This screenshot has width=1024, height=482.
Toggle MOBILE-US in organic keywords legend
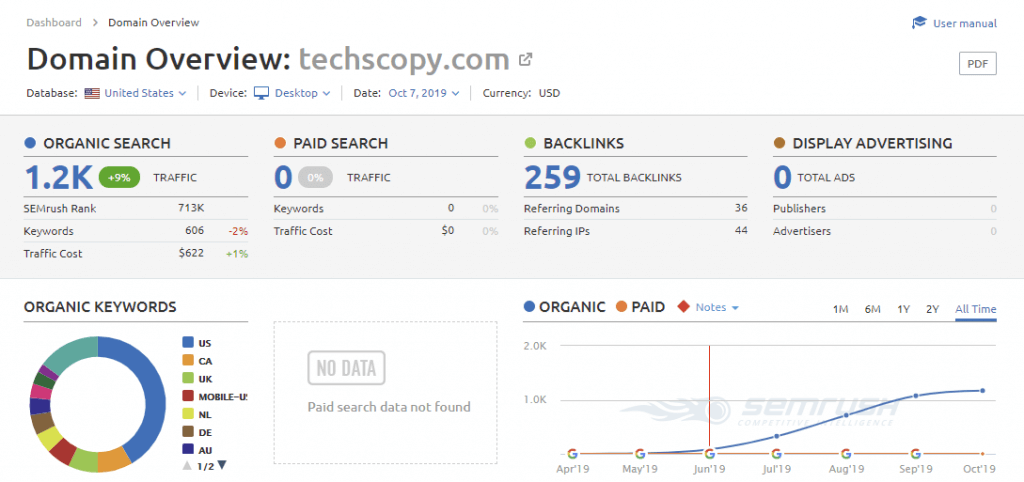pyautogui.click(x=215, y=396)
